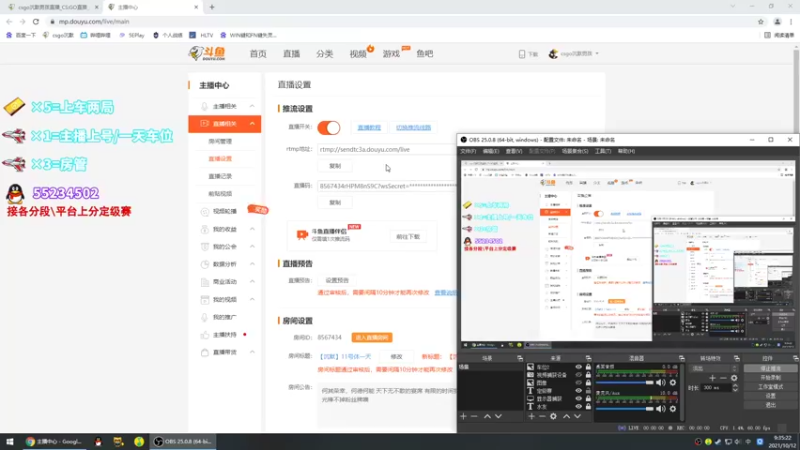Open Mic/Aux settings gear in mixer
The image size is (800, 450).
(x=673, y=409)
